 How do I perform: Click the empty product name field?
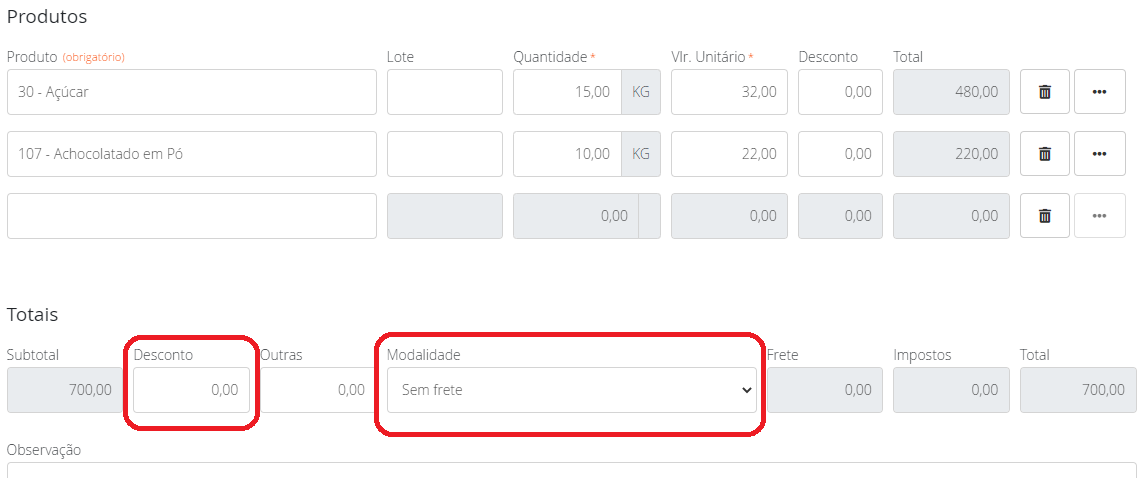pyautogui.click(x=192, y=216)
